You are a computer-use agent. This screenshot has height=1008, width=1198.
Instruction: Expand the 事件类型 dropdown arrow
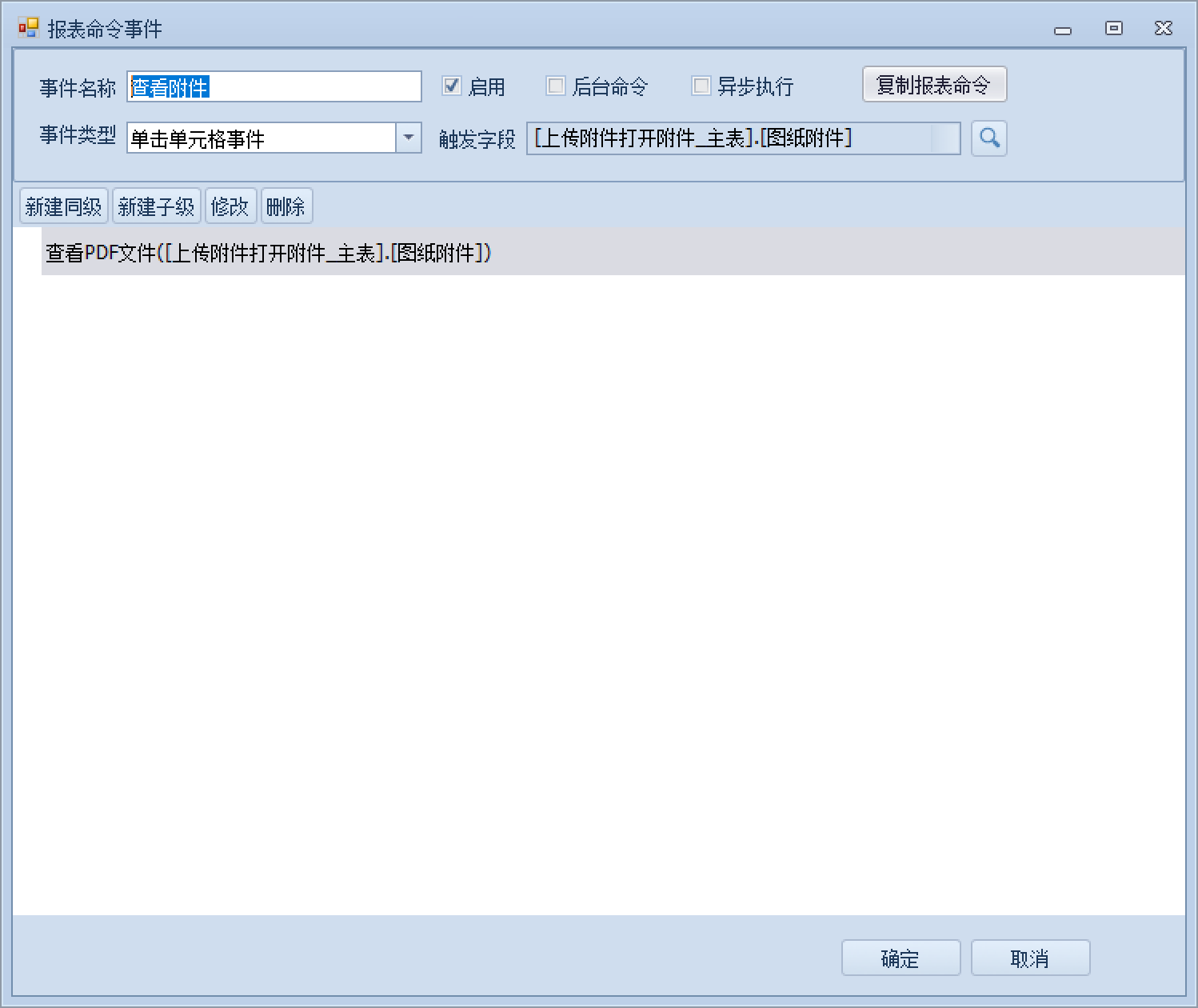409,138
